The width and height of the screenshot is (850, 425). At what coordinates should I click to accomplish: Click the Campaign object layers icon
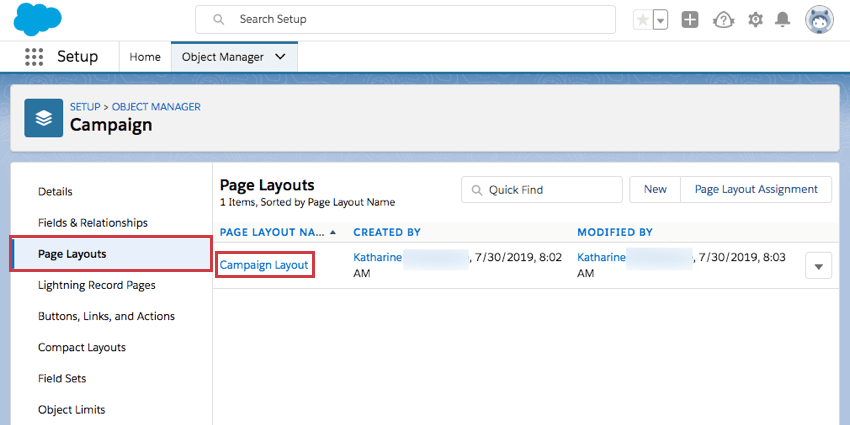[43, 118]
